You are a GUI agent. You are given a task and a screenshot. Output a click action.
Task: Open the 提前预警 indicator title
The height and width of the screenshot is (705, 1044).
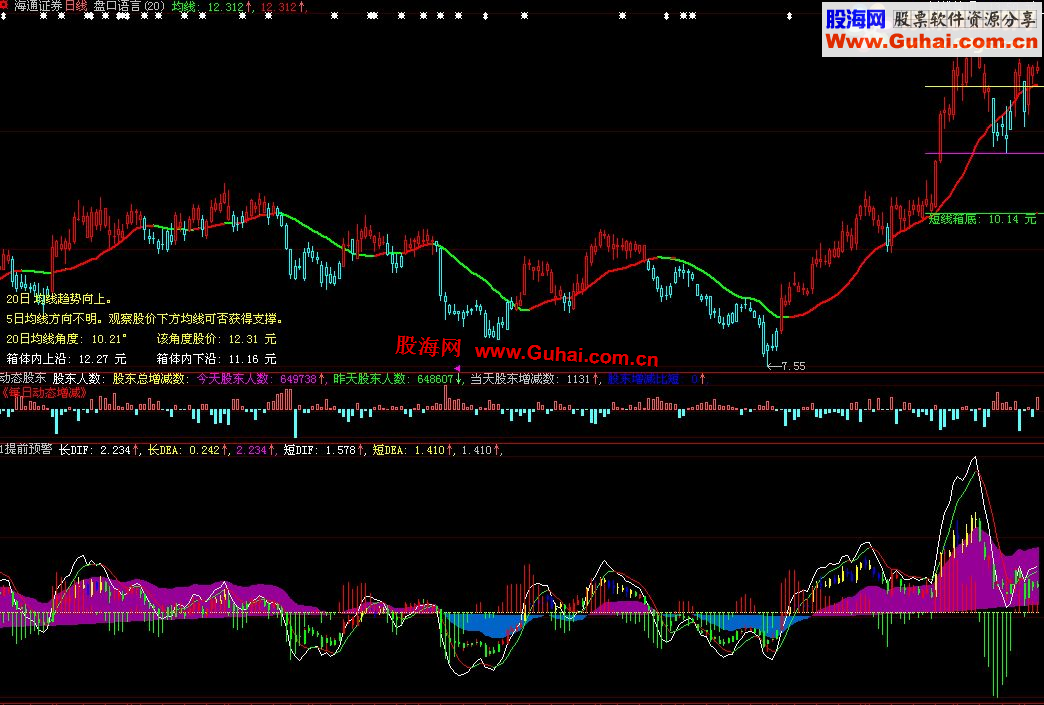pos(27,449)
